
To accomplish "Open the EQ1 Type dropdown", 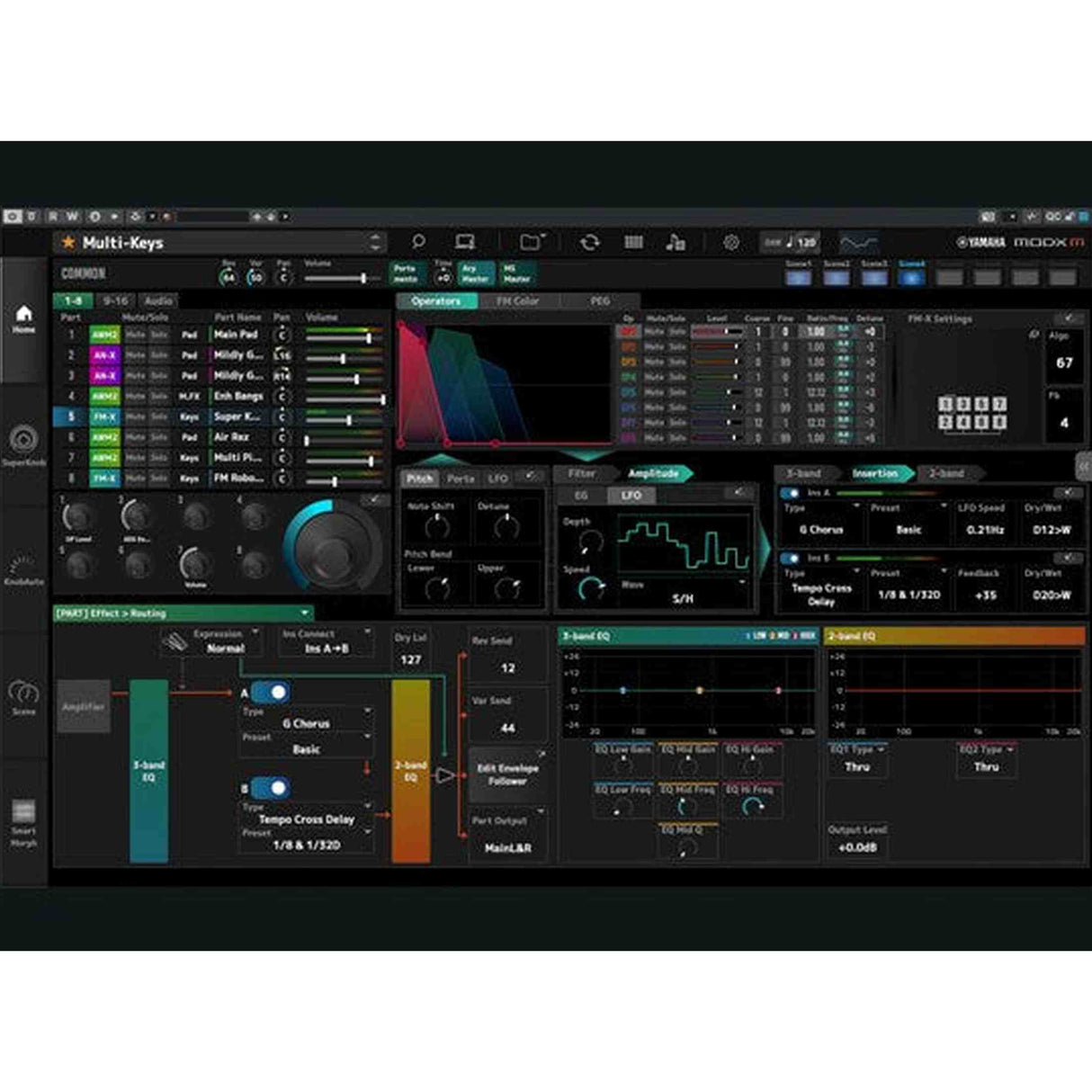I will pyautogui.click(x=857, y=749).
